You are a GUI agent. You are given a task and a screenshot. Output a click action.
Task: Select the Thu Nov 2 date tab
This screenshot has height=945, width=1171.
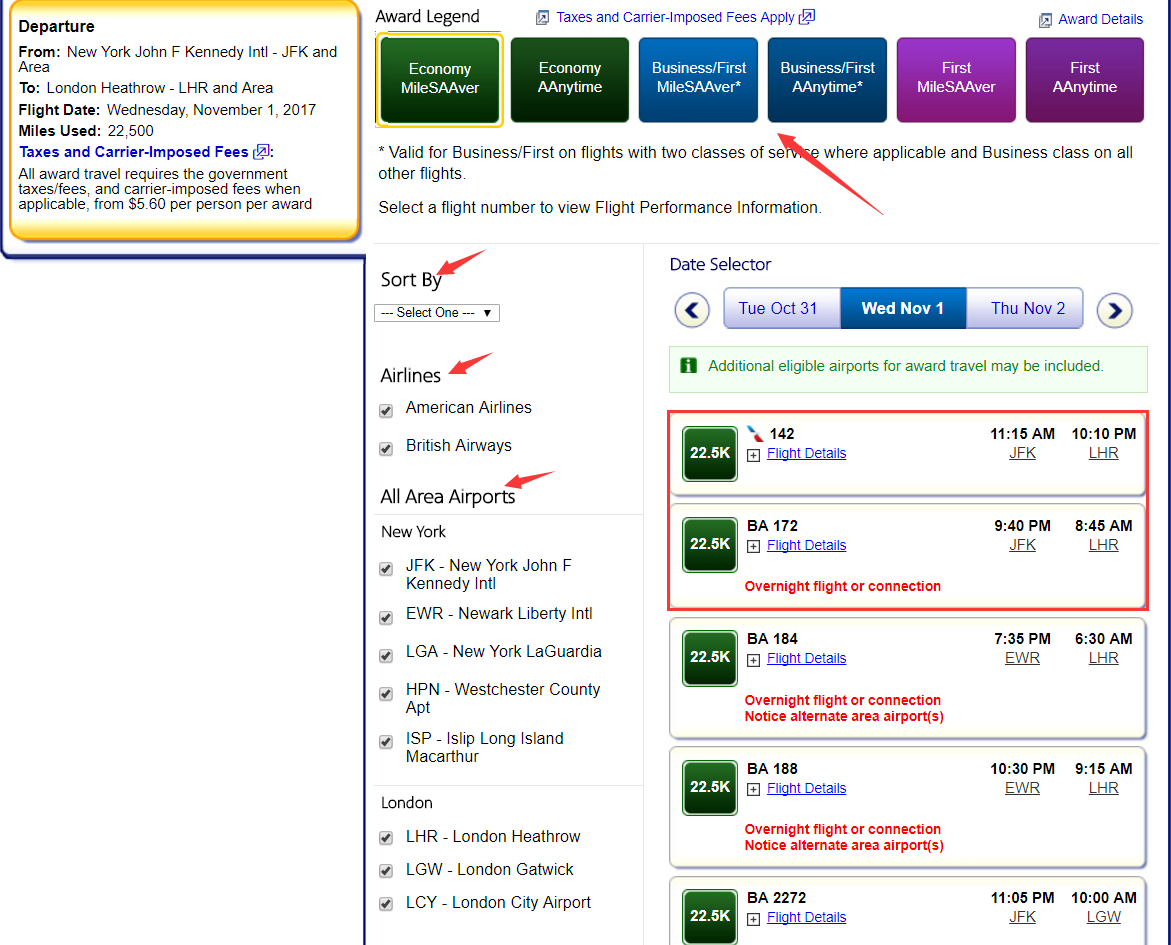coord(1025,309)
